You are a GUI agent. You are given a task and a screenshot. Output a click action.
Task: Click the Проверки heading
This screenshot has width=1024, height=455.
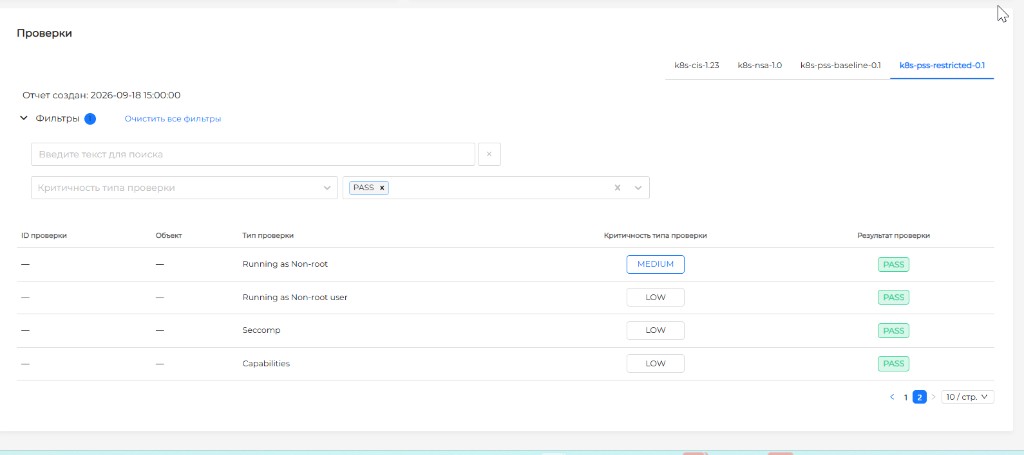[x=44, y=33]
